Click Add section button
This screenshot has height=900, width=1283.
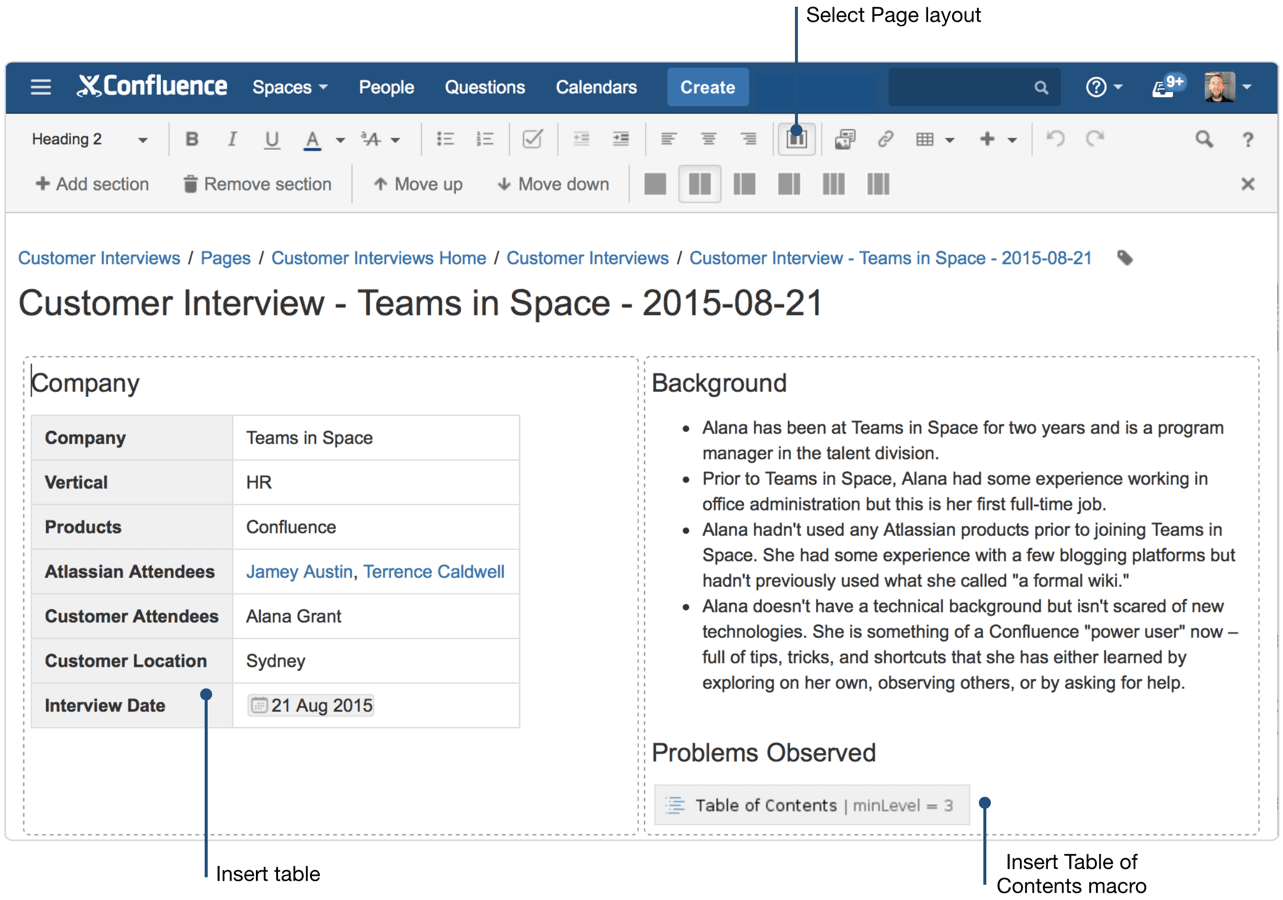[x=92, y=184]
